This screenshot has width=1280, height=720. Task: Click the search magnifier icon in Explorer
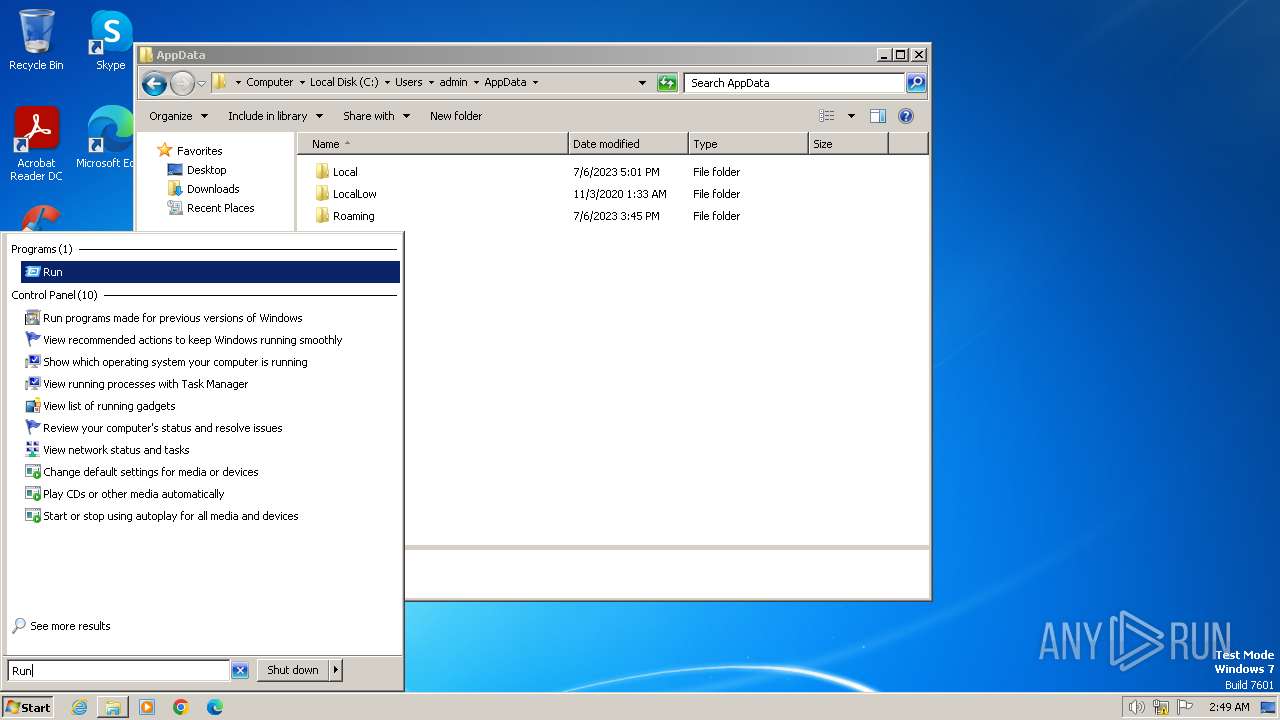coord(916,83)
